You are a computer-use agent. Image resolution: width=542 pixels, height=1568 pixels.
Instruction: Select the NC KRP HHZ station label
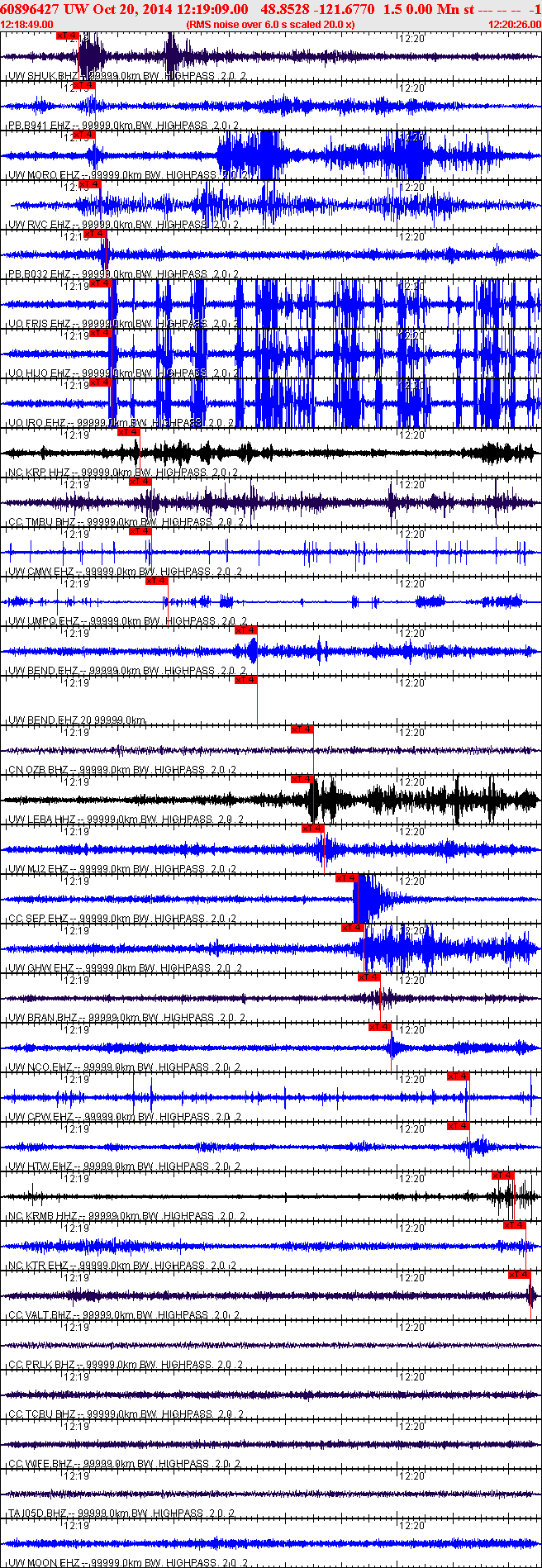pos(122,473)
